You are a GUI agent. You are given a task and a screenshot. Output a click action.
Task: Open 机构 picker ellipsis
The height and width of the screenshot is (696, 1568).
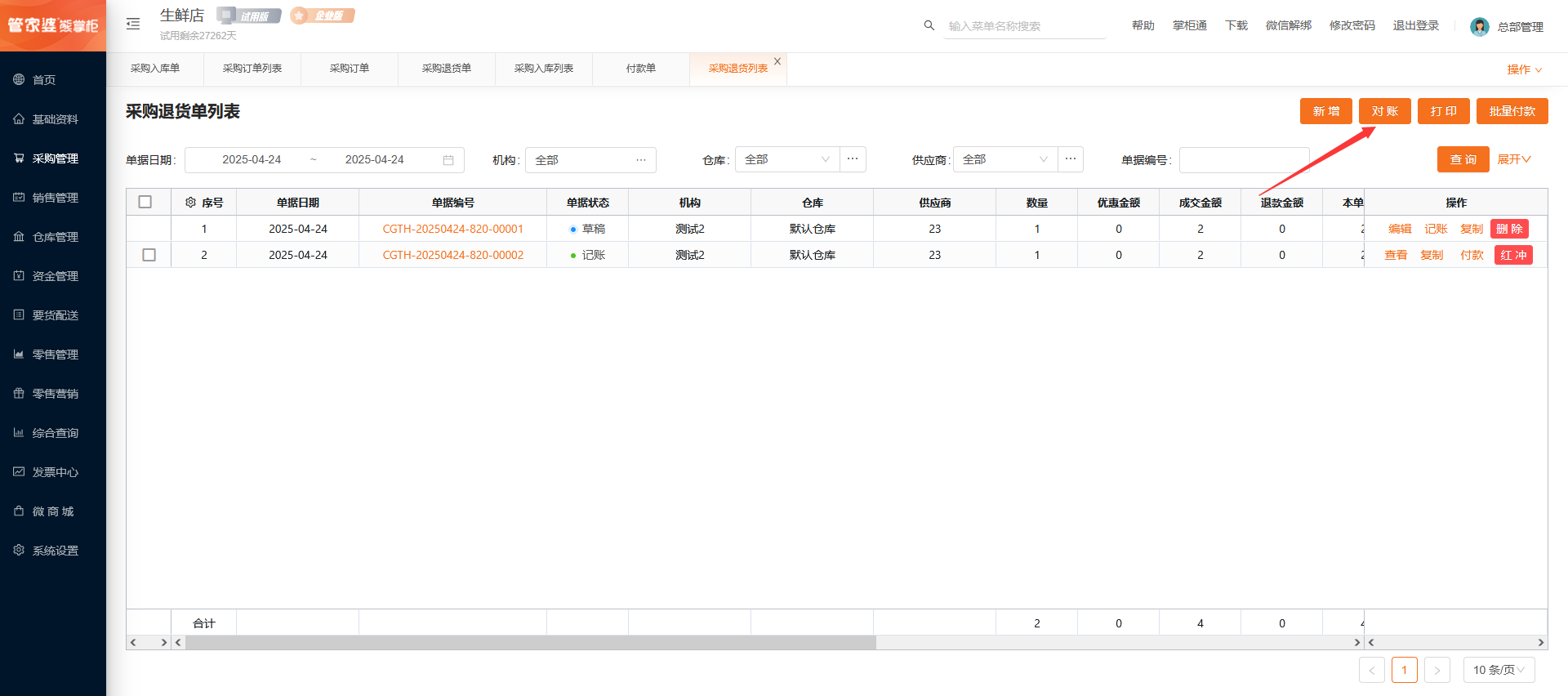pos(641,160)
